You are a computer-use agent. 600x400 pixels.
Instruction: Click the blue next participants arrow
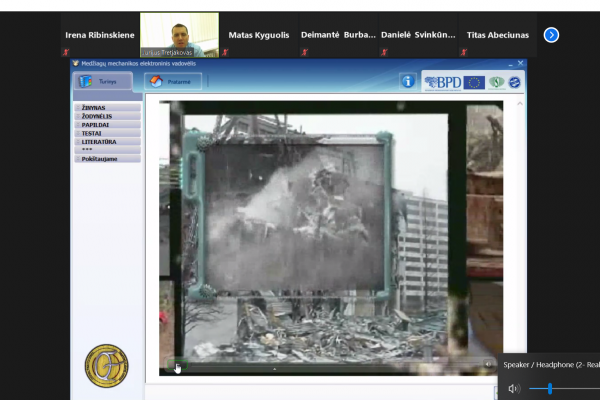[551, 35]
